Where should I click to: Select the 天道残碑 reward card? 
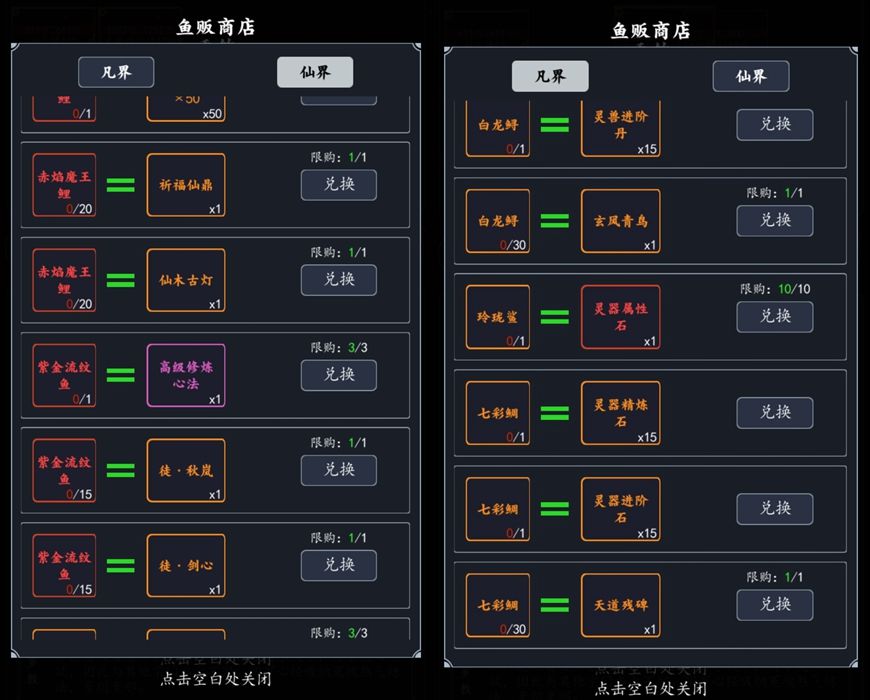pyautogui.click(x=620, y=605)
